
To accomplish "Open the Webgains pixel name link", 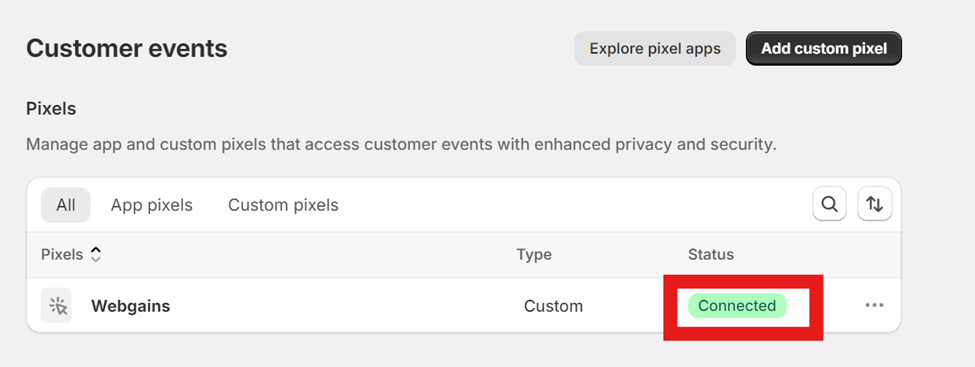I will pos(131,306).
